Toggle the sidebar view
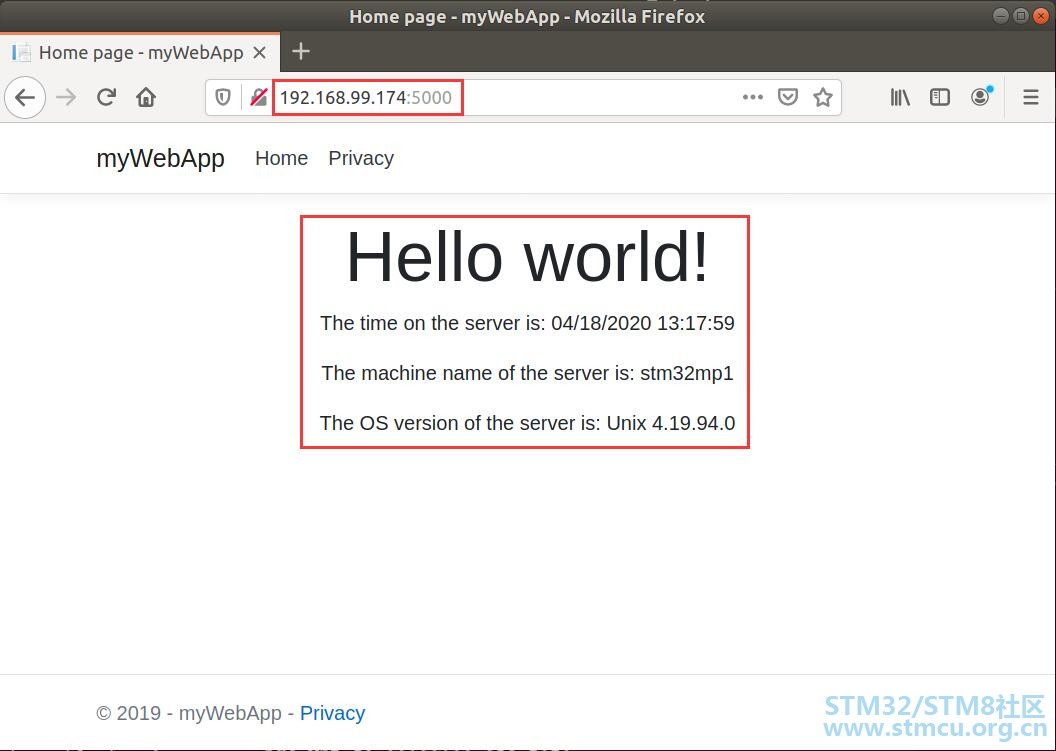 coord(940,97)
